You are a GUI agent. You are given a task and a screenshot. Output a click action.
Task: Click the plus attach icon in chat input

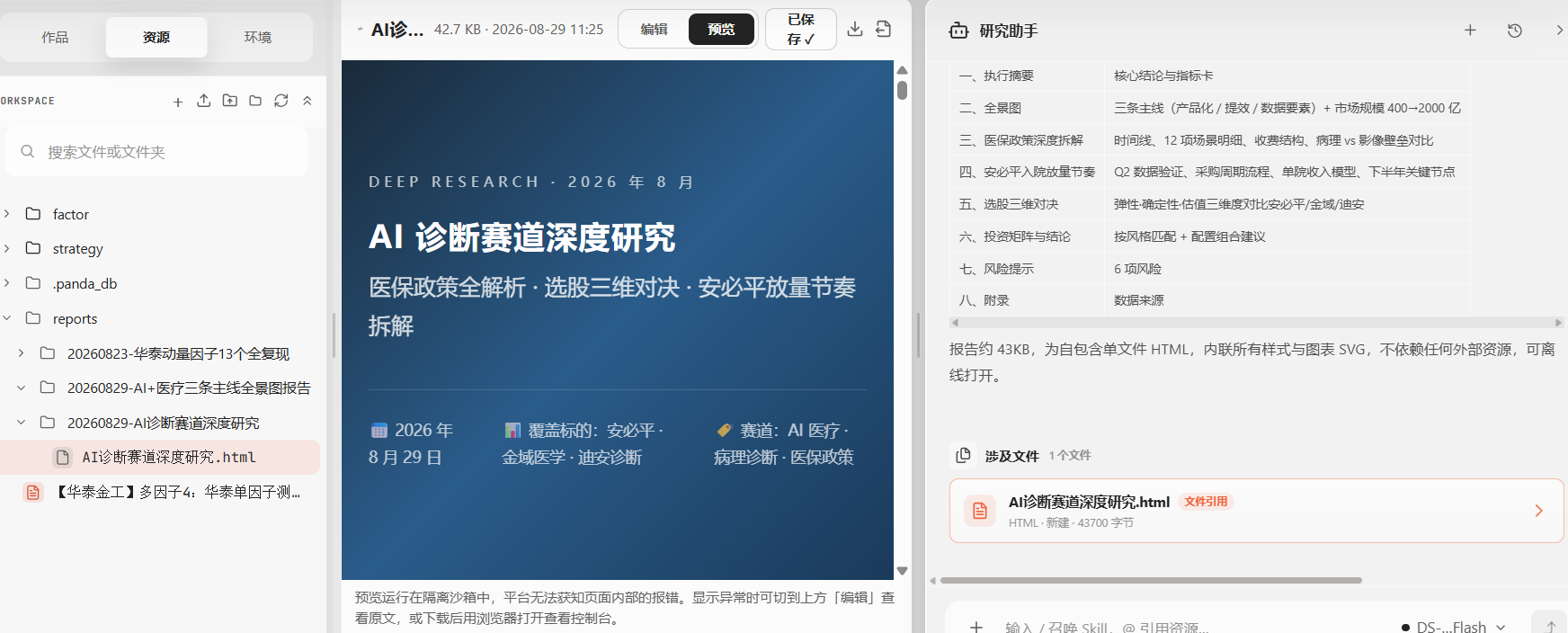pyautogui.click(x=976, y=626)
